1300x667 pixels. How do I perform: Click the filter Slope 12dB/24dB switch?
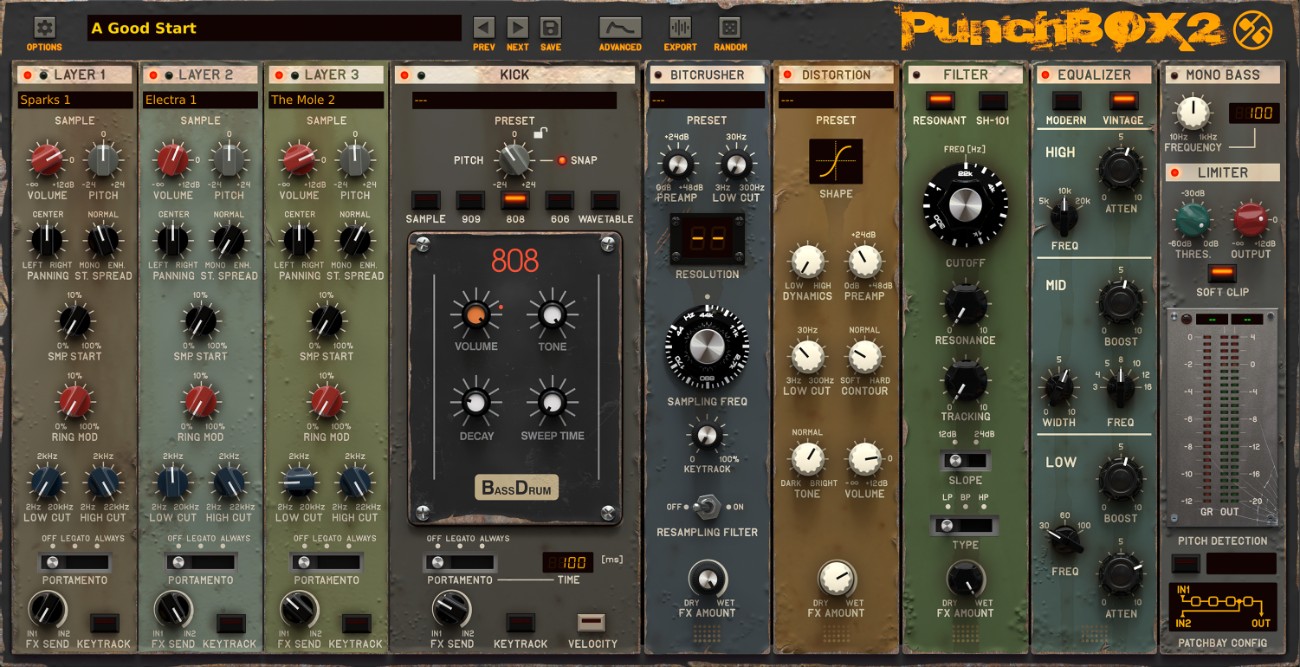click(x=965, y=461)
